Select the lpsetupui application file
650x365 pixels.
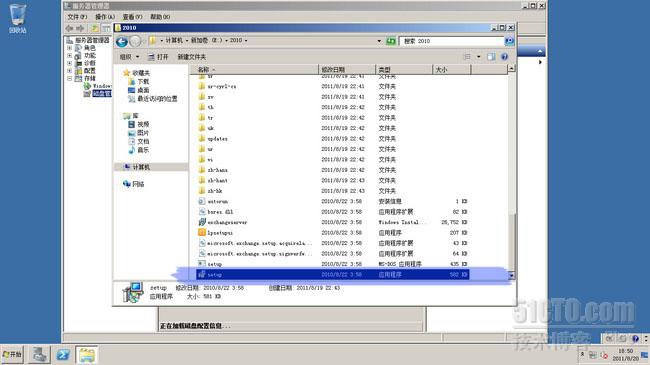(220, 233)
